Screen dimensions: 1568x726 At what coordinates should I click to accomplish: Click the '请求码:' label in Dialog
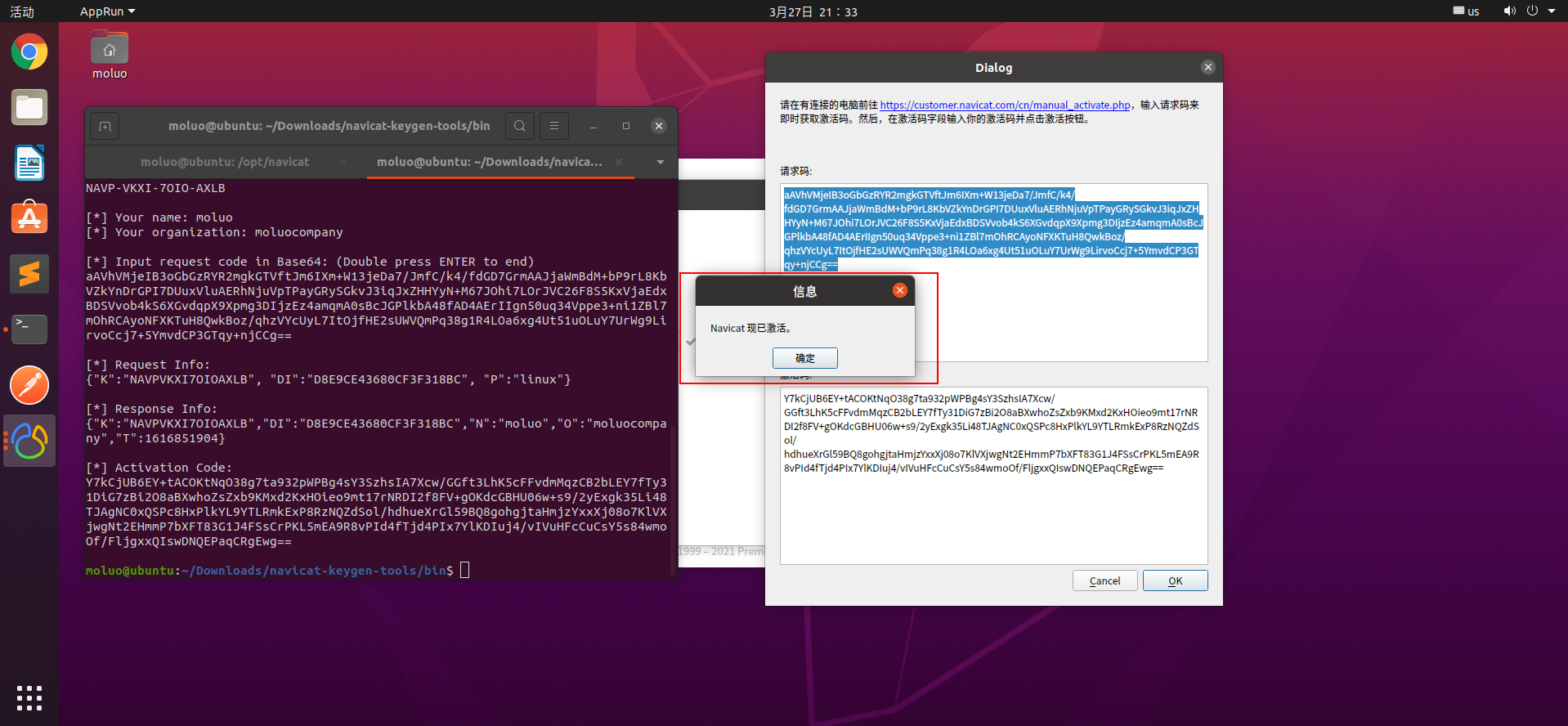(795, 171)
